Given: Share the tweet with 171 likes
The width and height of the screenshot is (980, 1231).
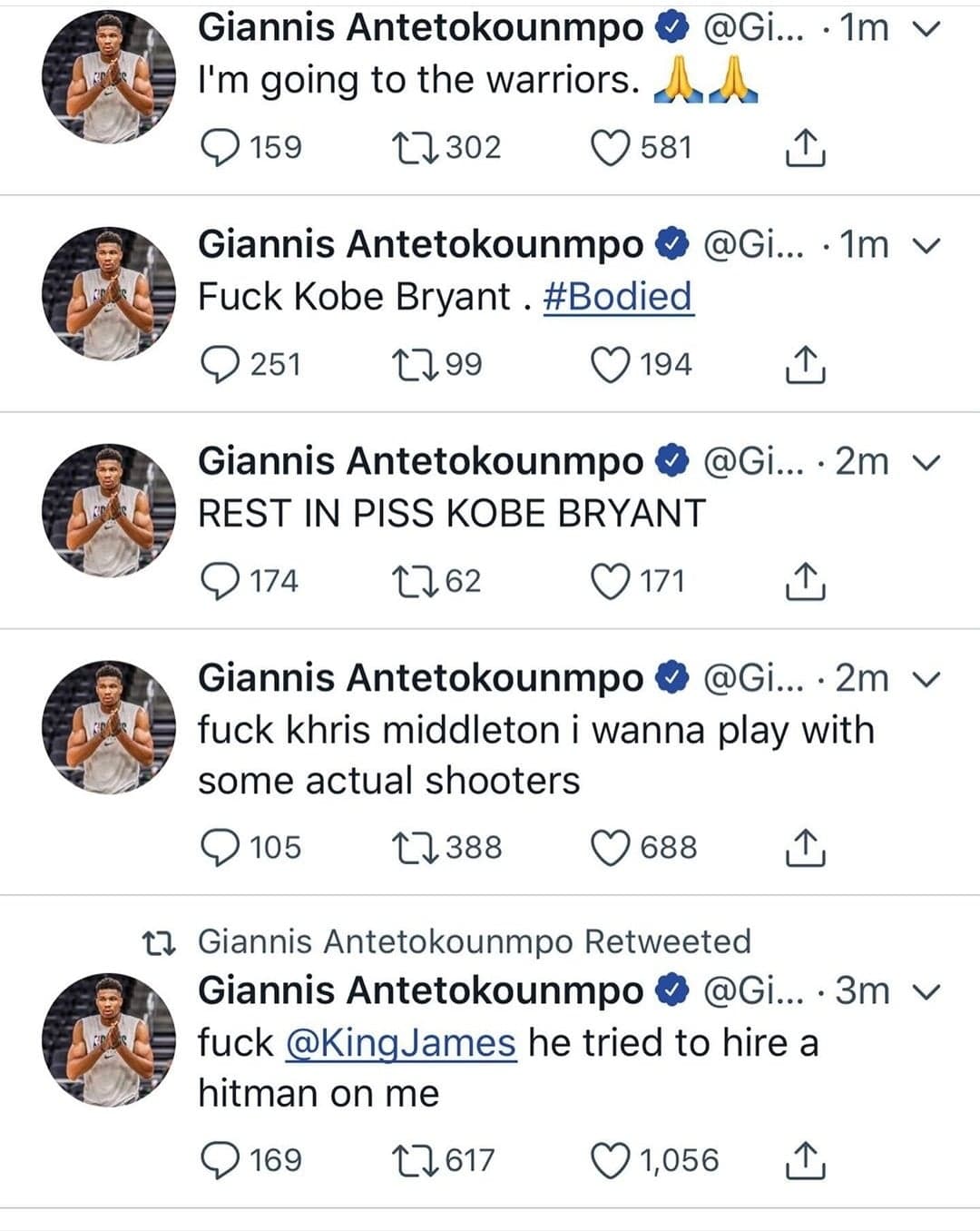Looking at the screenshot, I should [804, 581].
